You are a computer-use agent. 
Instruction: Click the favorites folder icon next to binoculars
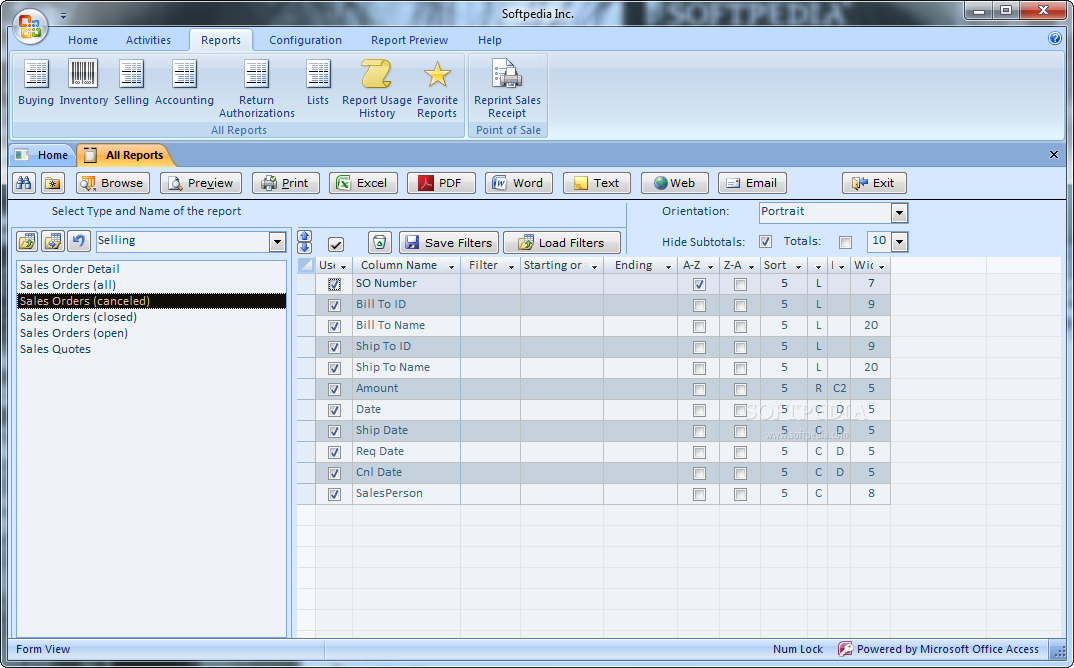[x=53, y=183]
